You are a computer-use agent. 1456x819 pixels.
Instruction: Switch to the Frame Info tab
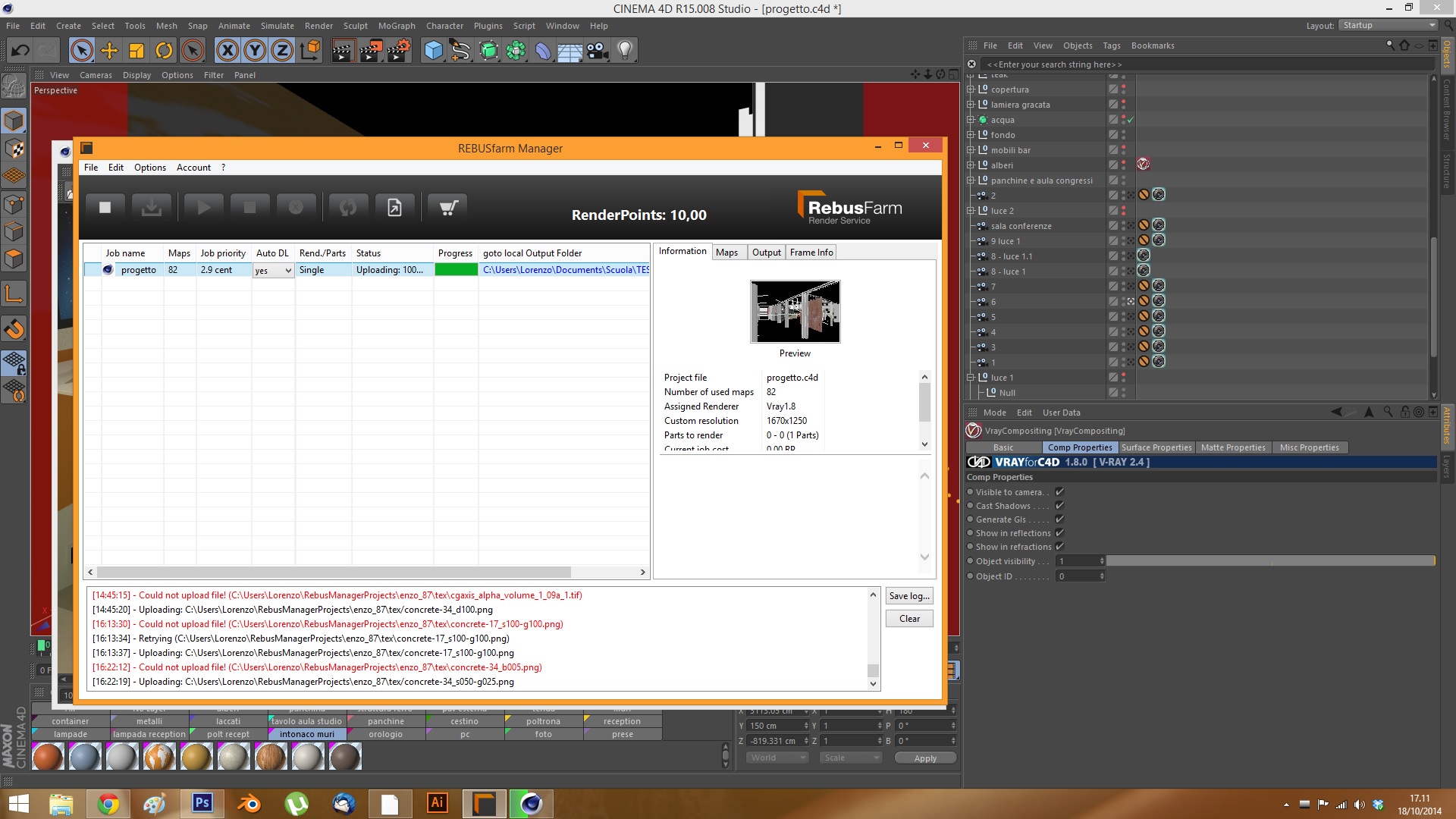[811, 253]
